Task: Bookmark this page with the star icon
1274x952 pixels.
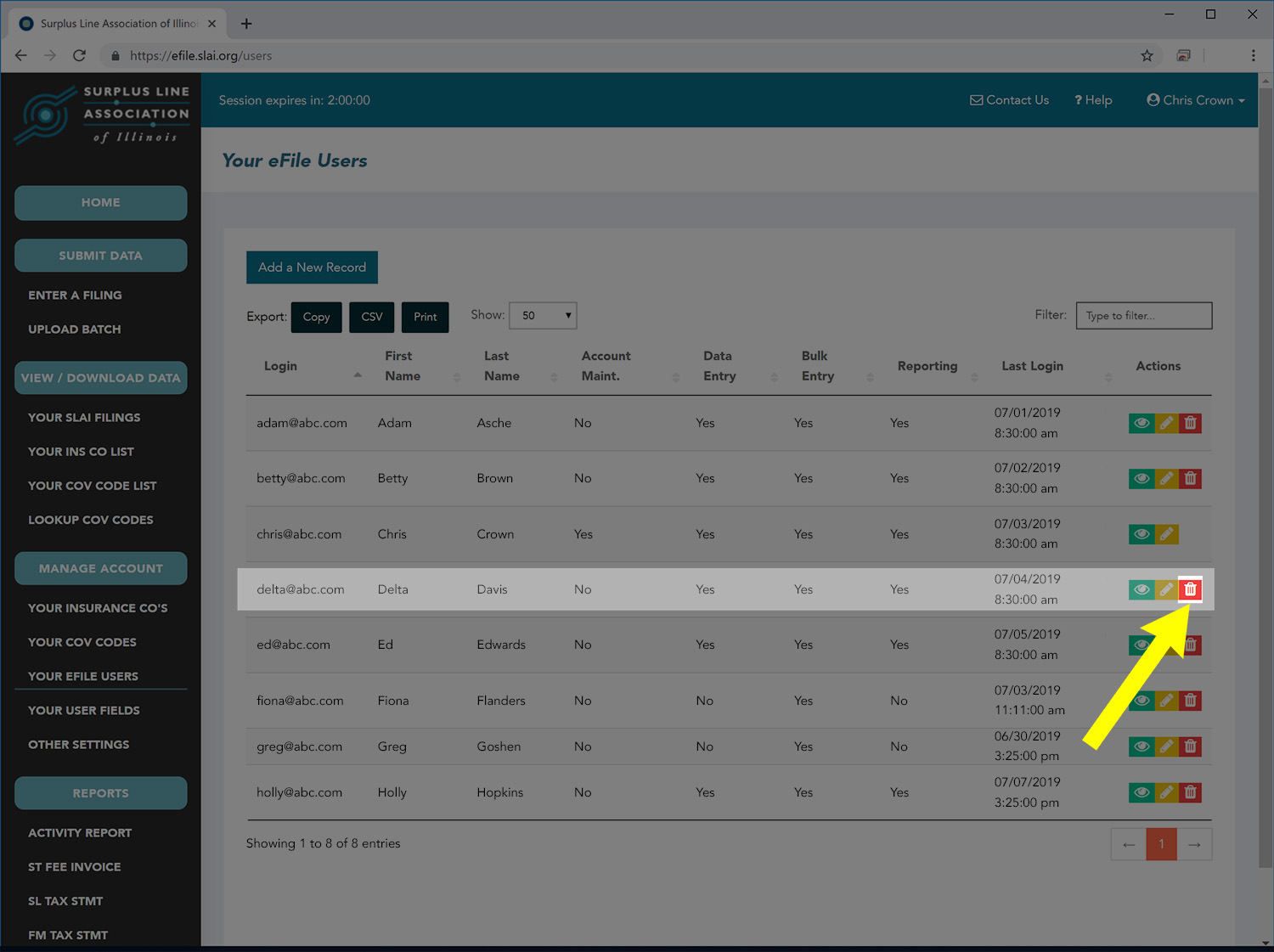Action: (x=1147, y=56)
